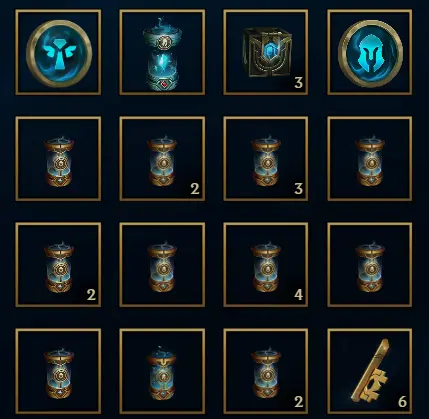429x419 pixels.
Task: Click the quantity badge 3 on chest
Action: (x=298, y=82)
